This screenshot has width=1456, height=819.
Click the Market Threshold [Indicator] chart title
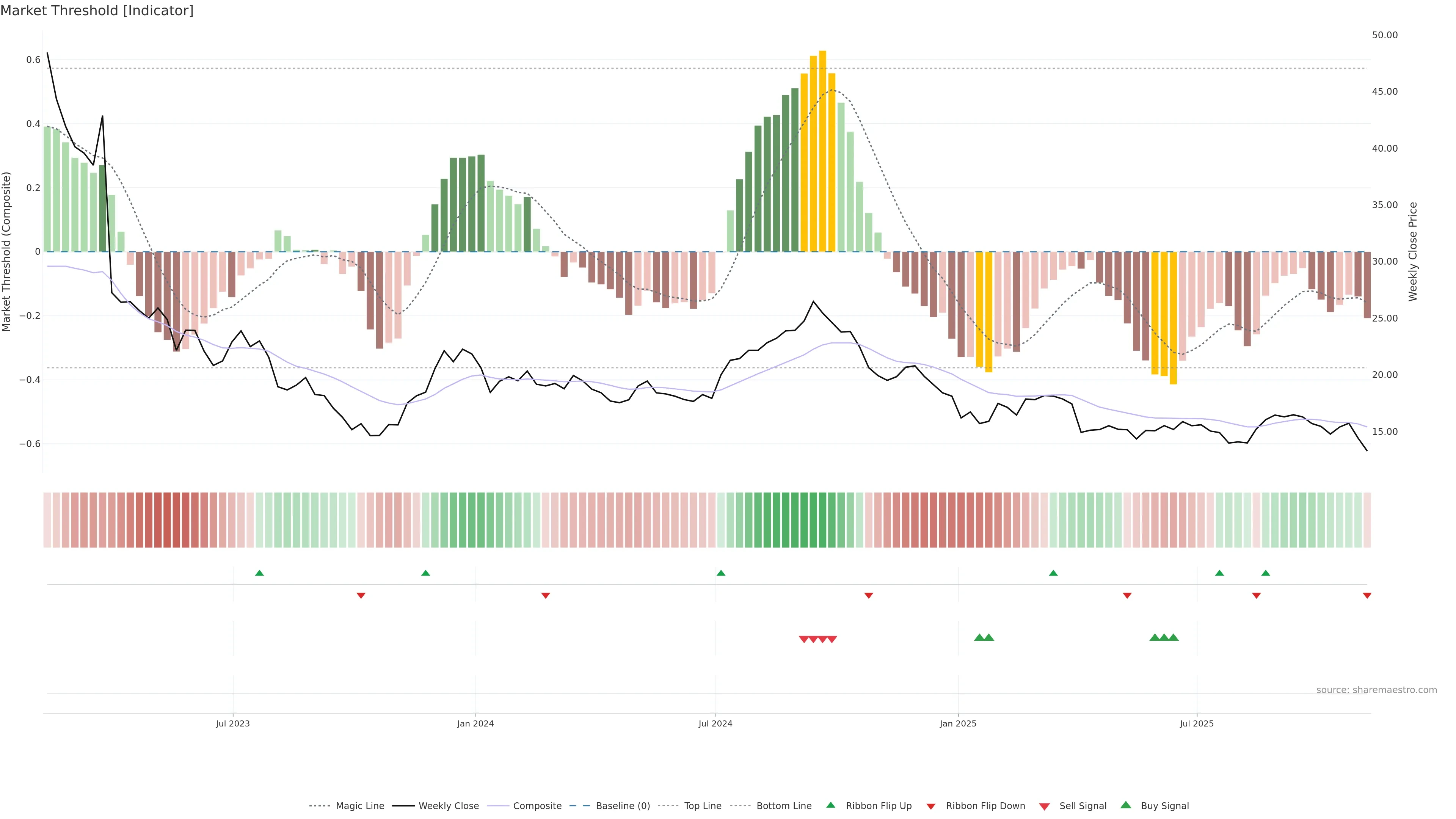coord(97,11)
